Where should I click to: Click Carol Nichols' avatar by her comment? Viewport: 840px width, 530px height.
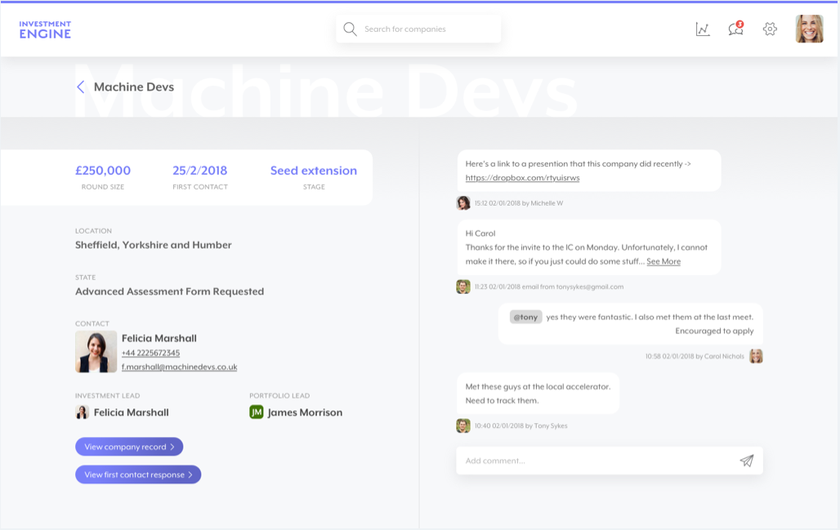coord(756,356)
